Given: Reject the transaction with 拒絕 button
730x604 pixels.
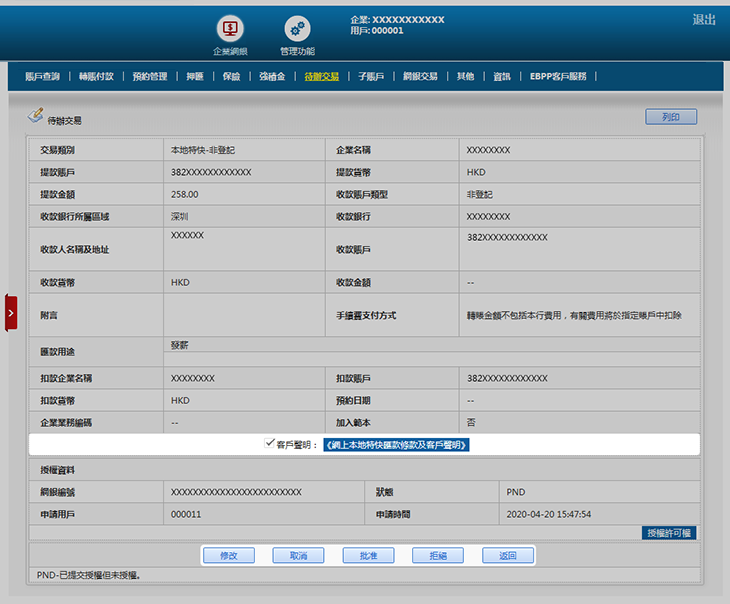Looking at the screenshot, I should (438, 555).
